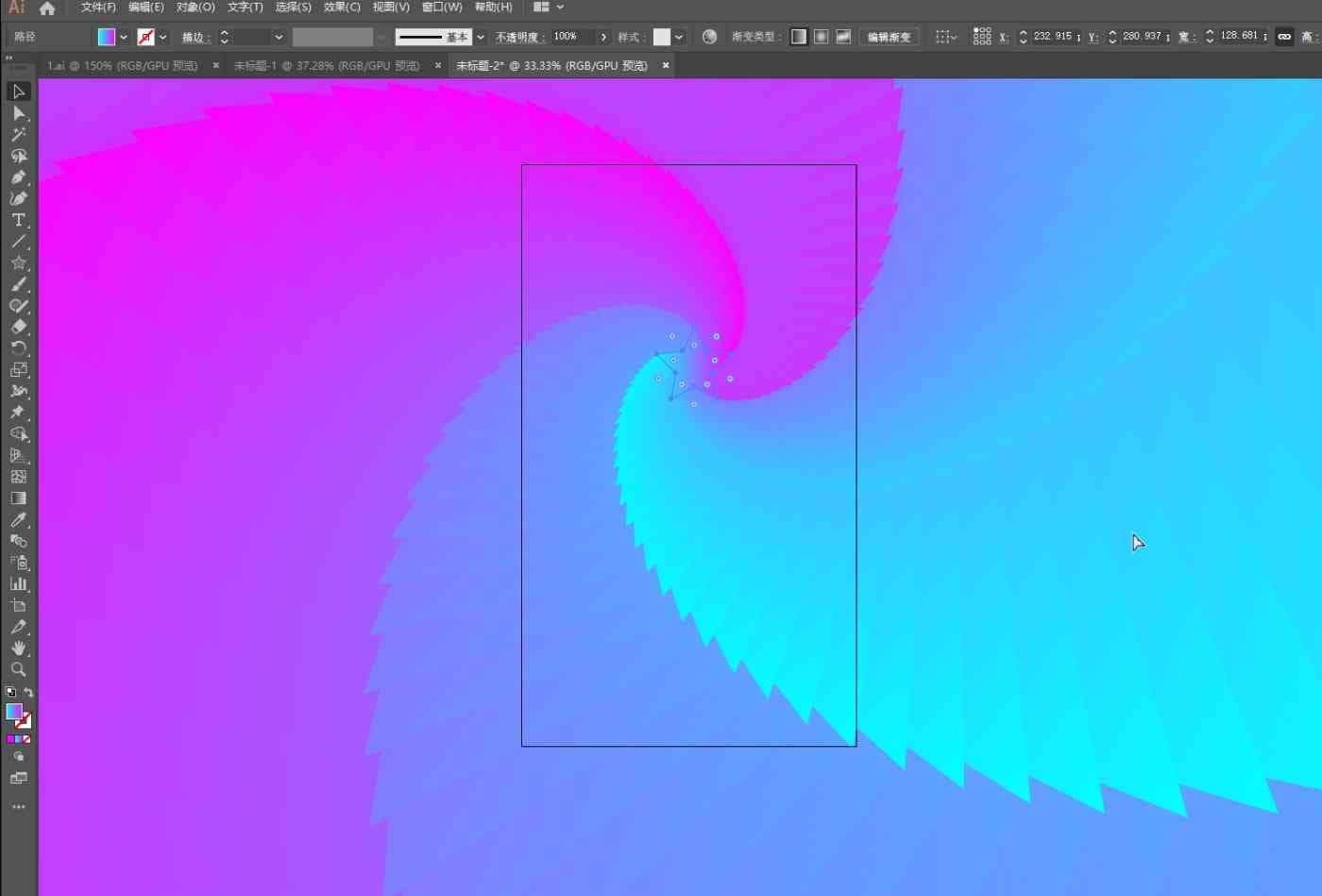This screenshot has height=896, width=1322.
Task: Select the Rotate tool
Action: pyautogui.click(x=18, y=348)
